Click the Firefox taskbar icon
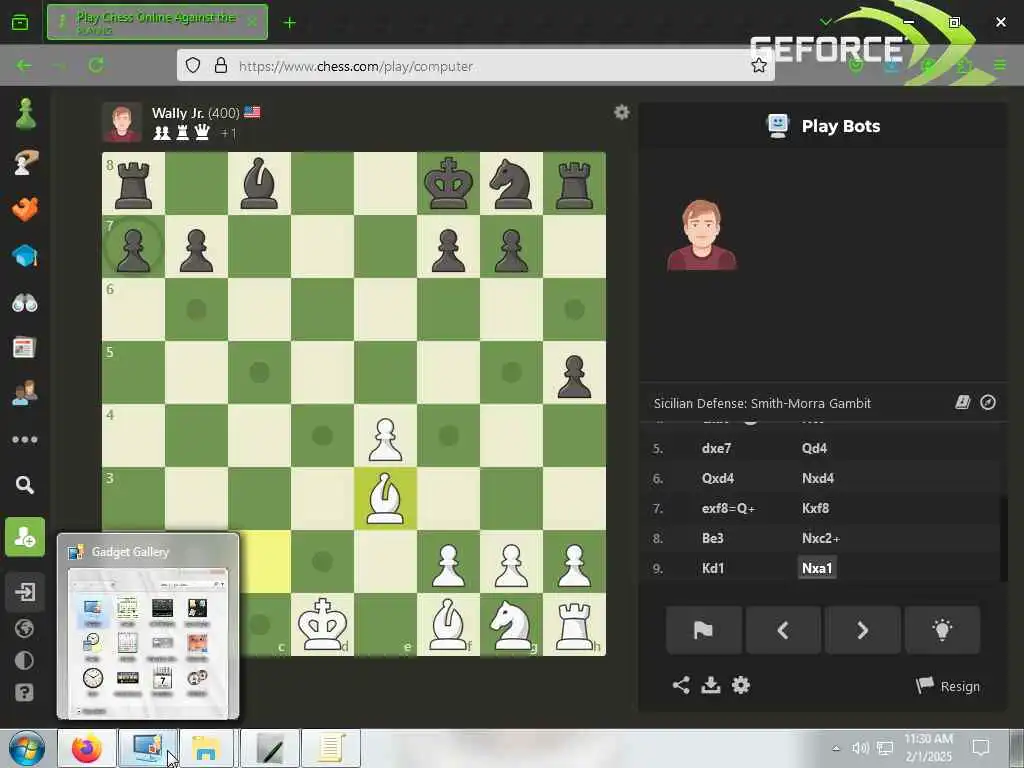This screenshot has width=1024, height=768. [x=86, y=748]
